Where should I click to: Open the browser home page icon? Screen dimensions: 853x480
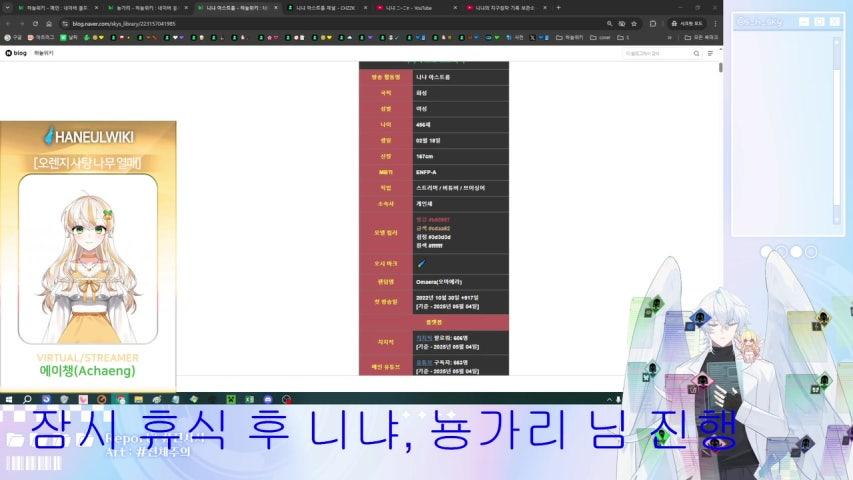[x=49, y=24]
